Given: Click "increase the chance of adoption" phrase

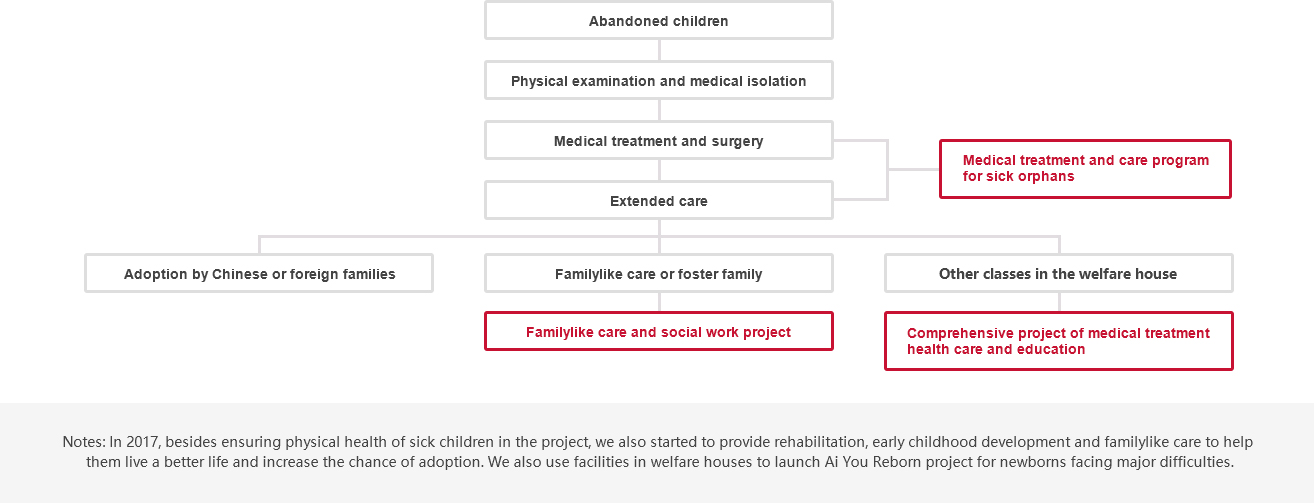Looking at the screenshot, I should tap(508, 462).
